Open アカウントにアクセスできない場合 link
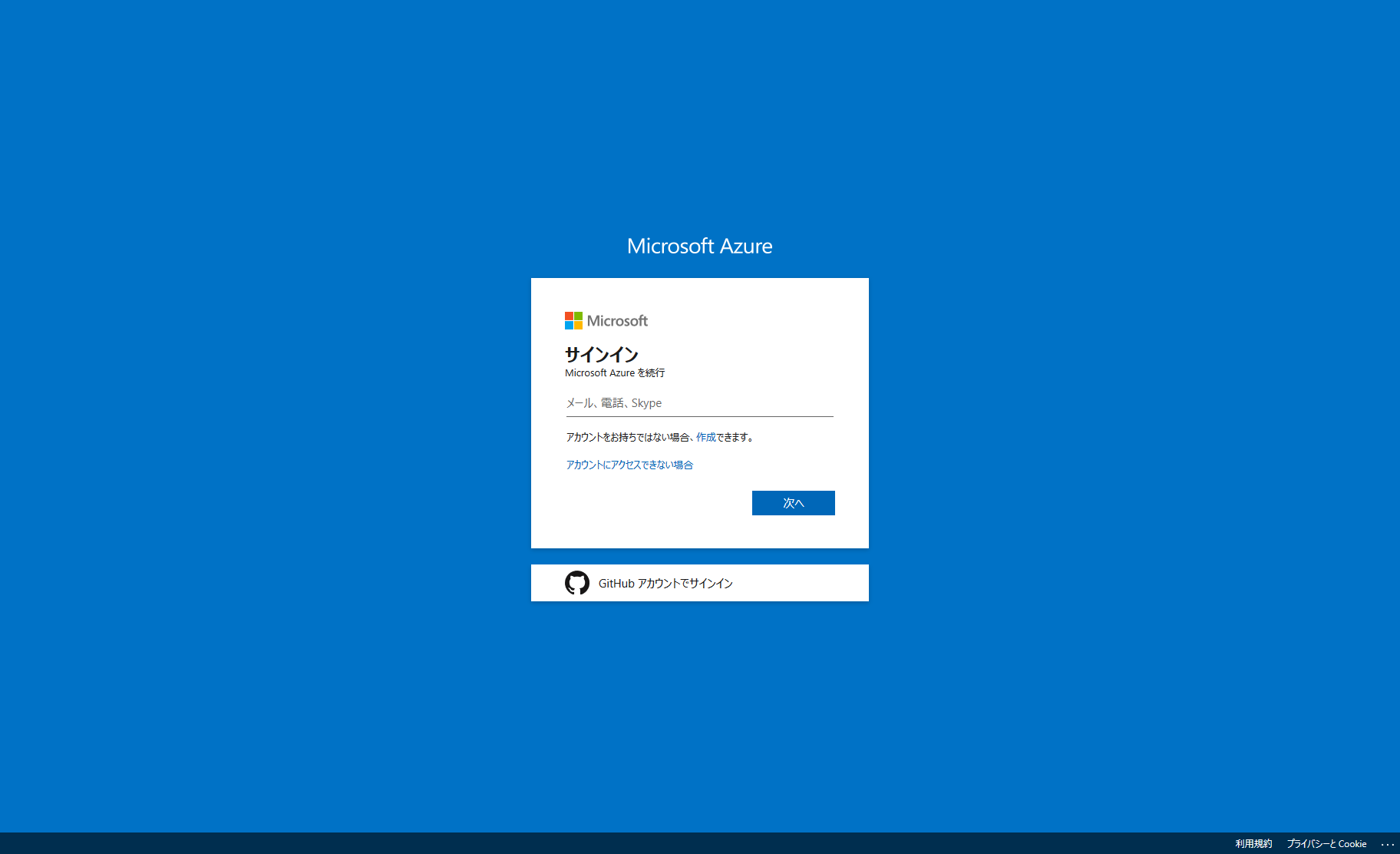The height and width of the screenshot is (854, 1400). pyautogui.click(x=629, y=465)
